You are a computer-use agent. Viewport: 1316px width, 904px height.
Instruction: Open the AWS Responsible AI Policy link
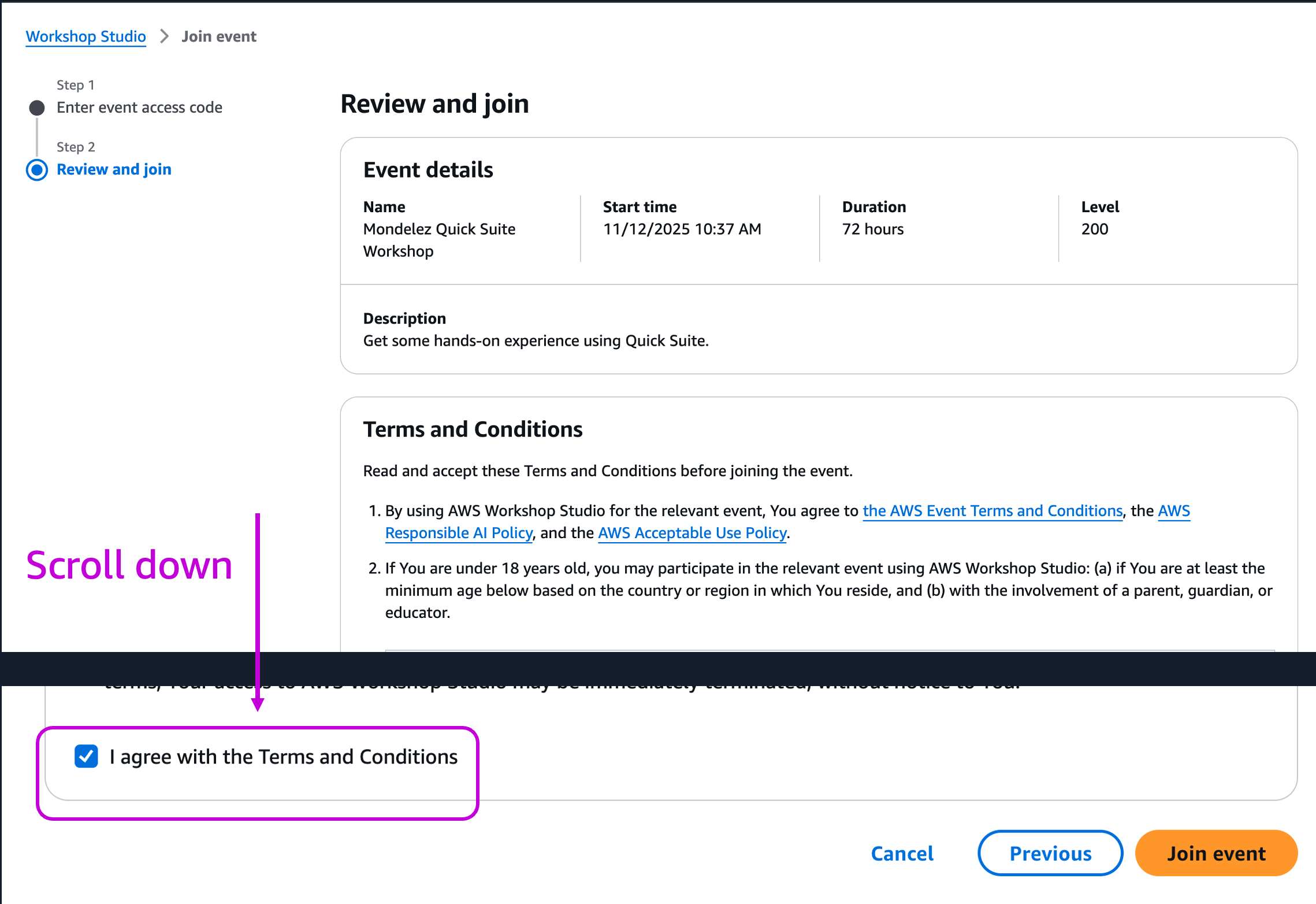459,533
